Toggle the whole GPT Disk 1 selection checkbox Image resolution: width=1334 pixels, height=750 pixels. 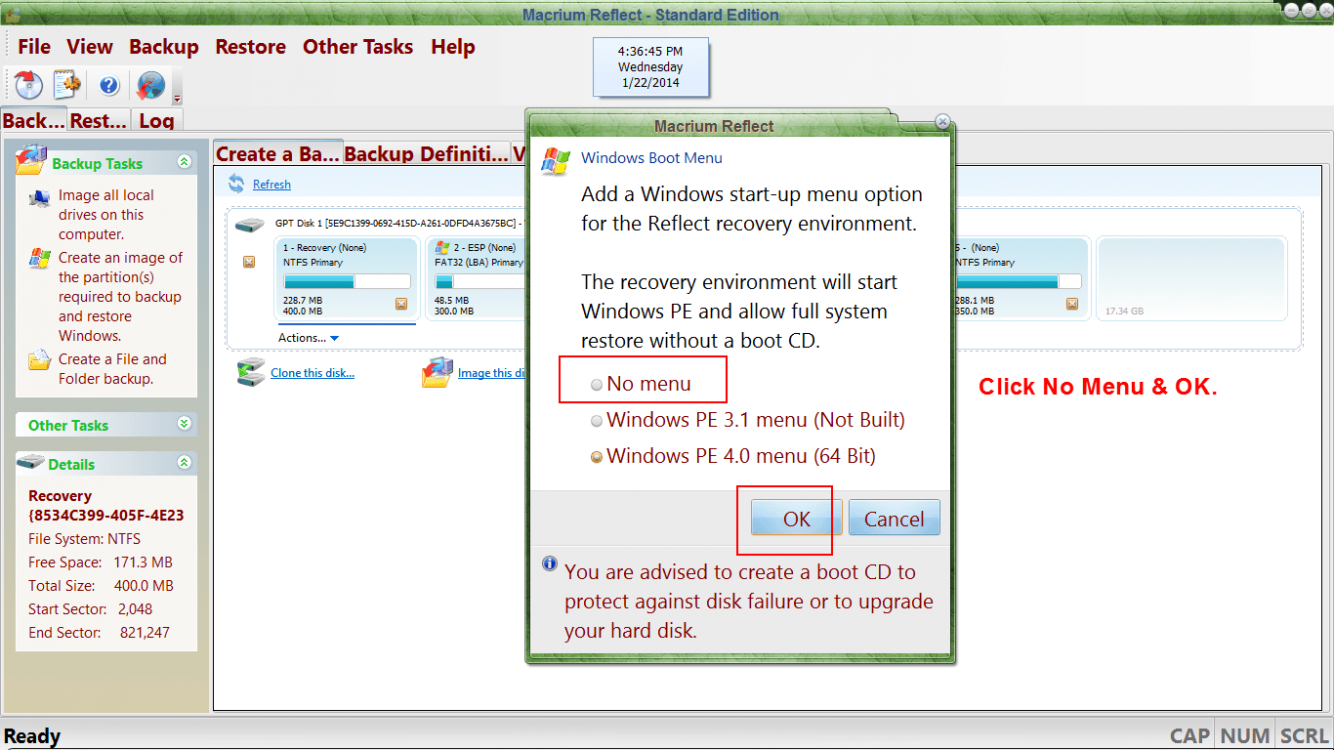pyautogui.click(x=249, y=262)
